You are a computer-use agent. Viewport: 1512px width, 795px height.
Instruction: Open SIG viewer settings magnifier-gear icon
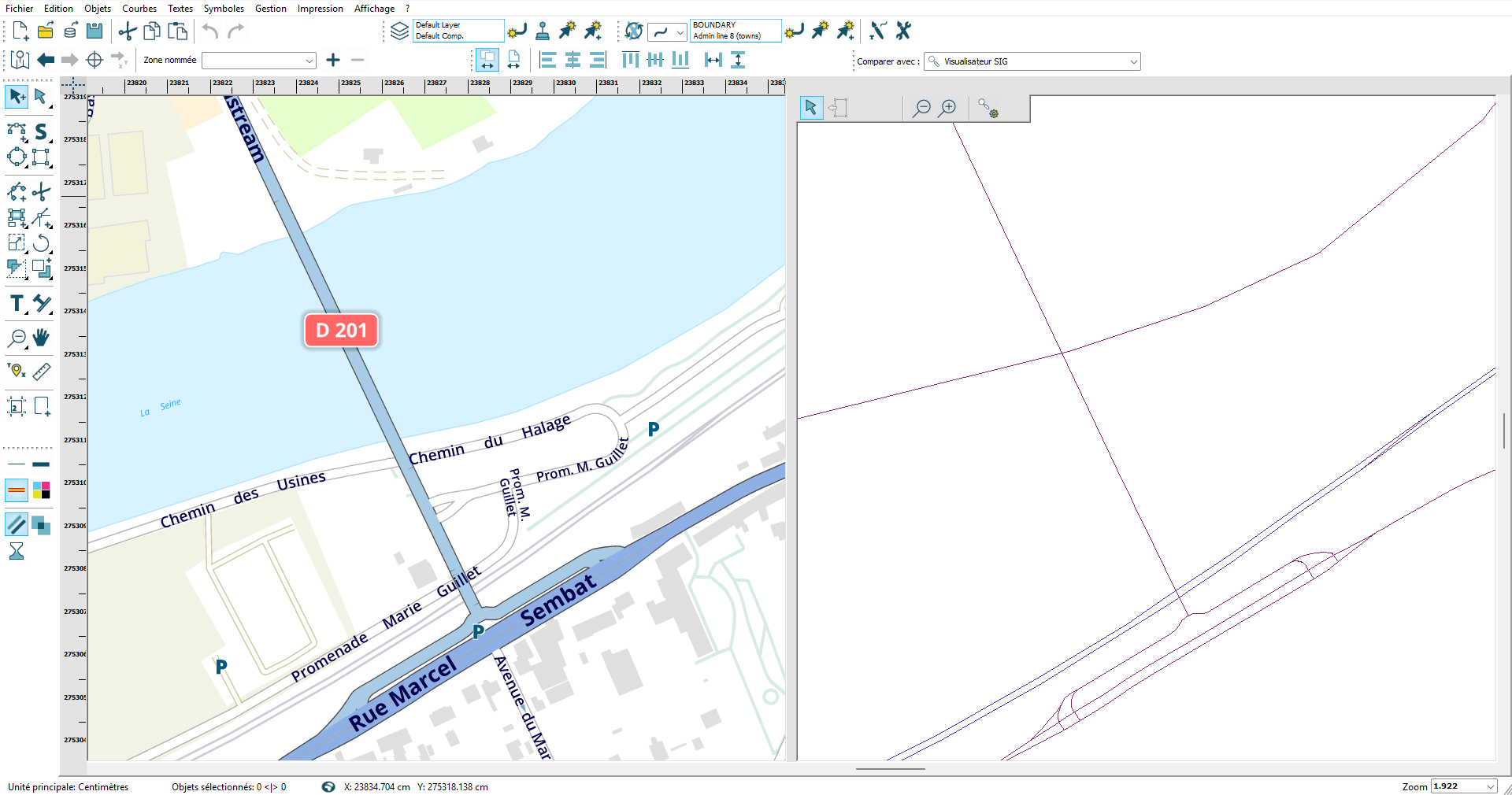pos(988,108)
